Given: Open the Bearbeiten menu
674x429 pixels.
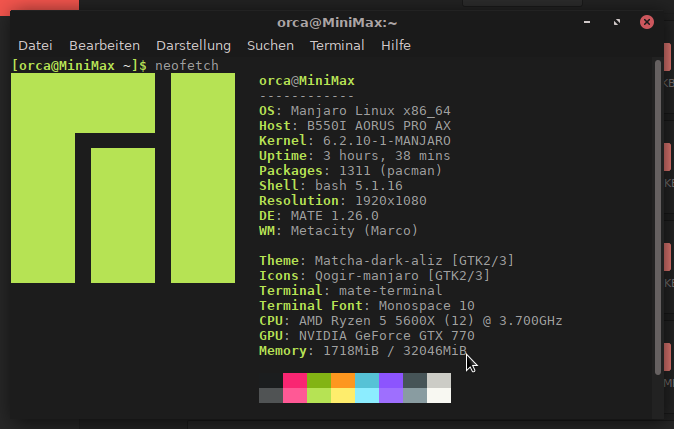Looking at the screenshot, I should coord(104,46).
